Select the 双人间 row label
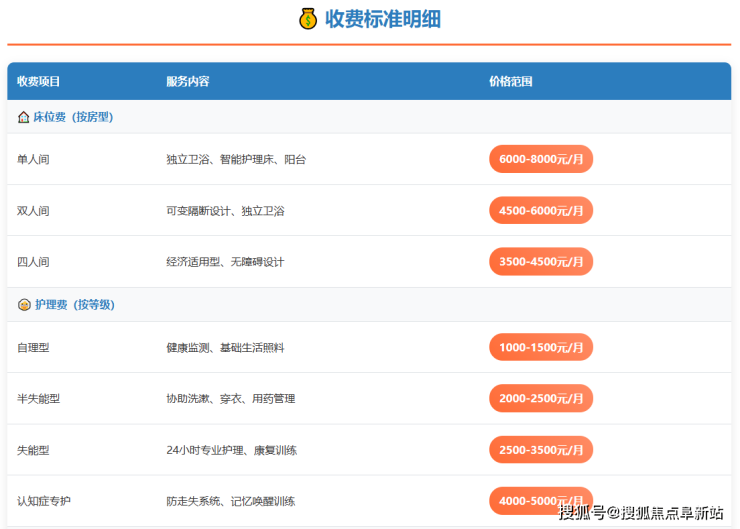 tap(33, 211)
